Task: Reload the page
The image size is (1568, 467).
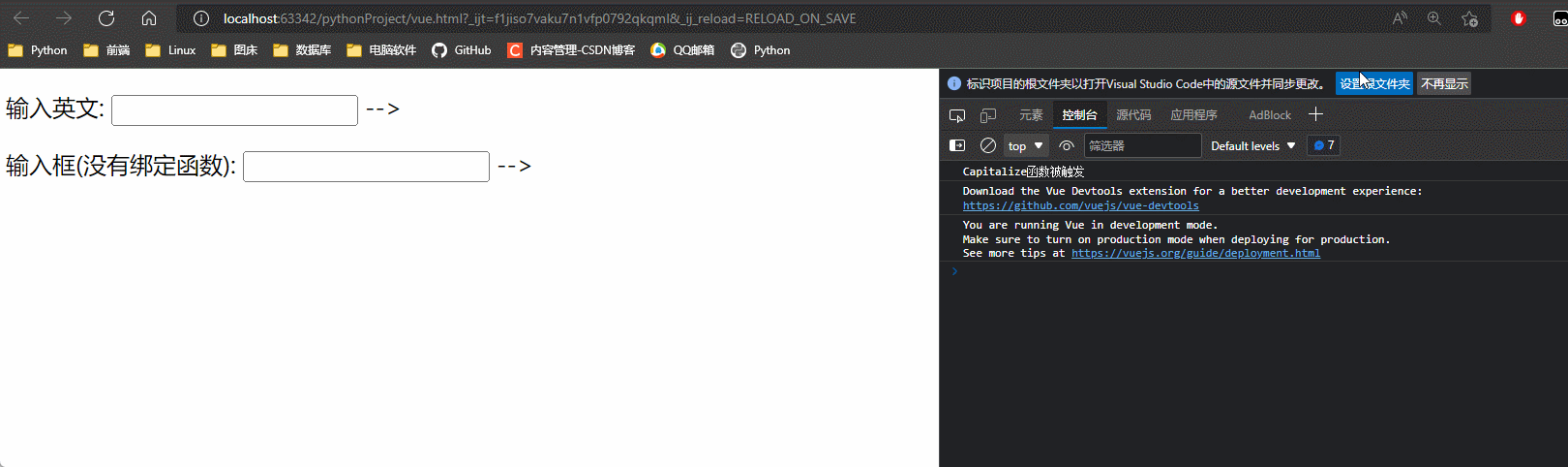Action: point(106,18)
